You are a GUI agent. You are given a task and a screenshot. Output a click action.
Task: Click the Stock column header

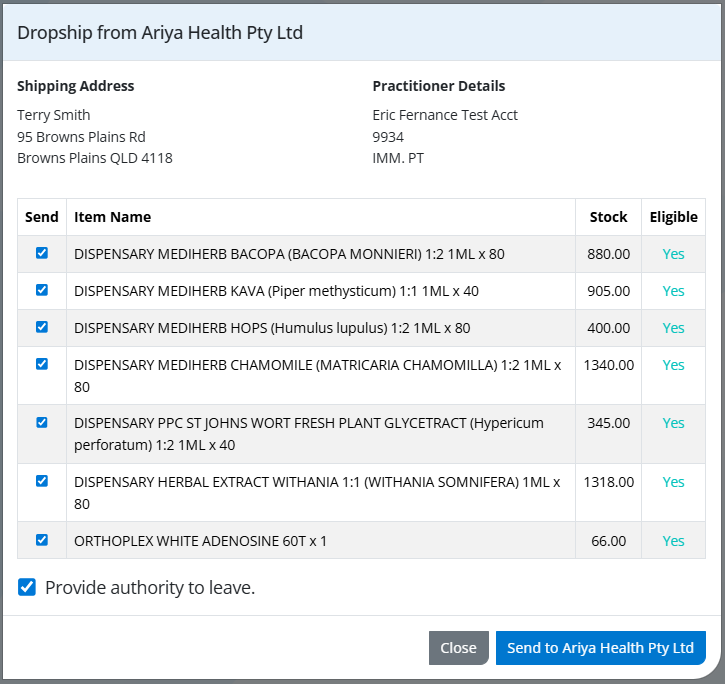608,217
